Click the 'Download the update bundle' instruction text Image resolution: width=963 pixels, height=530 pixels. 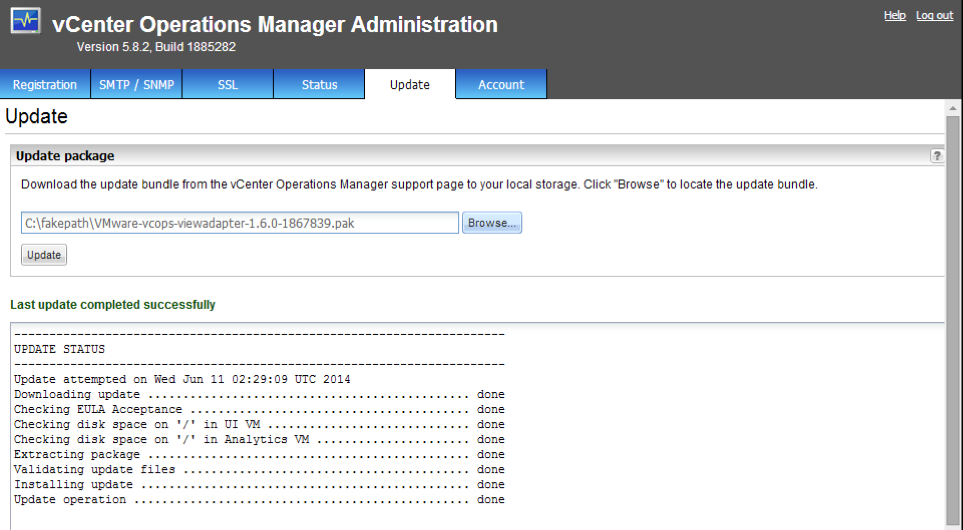tap(419, 184)
